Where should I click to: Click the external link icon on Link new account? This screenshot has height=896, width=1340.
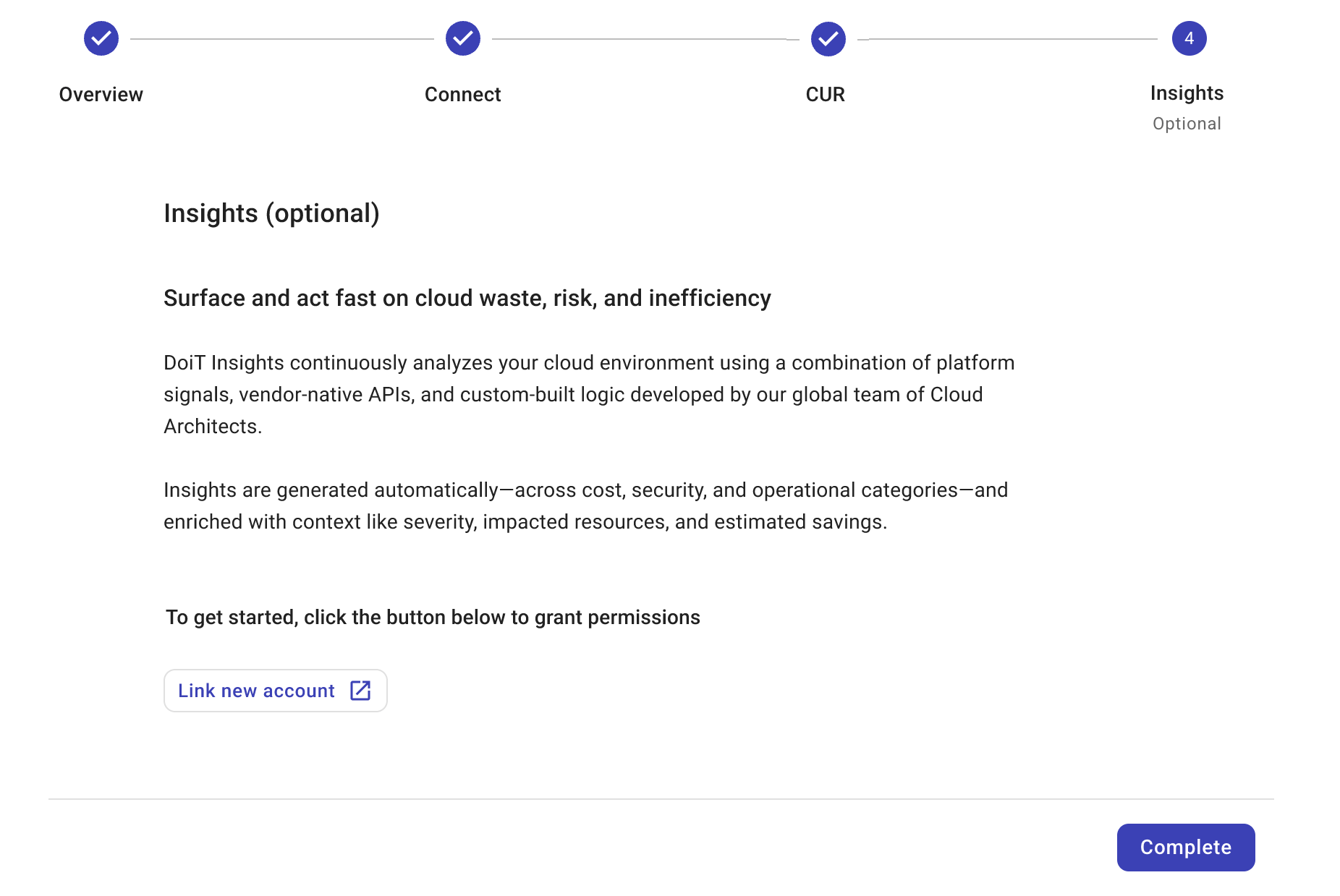tap(360, 691)
